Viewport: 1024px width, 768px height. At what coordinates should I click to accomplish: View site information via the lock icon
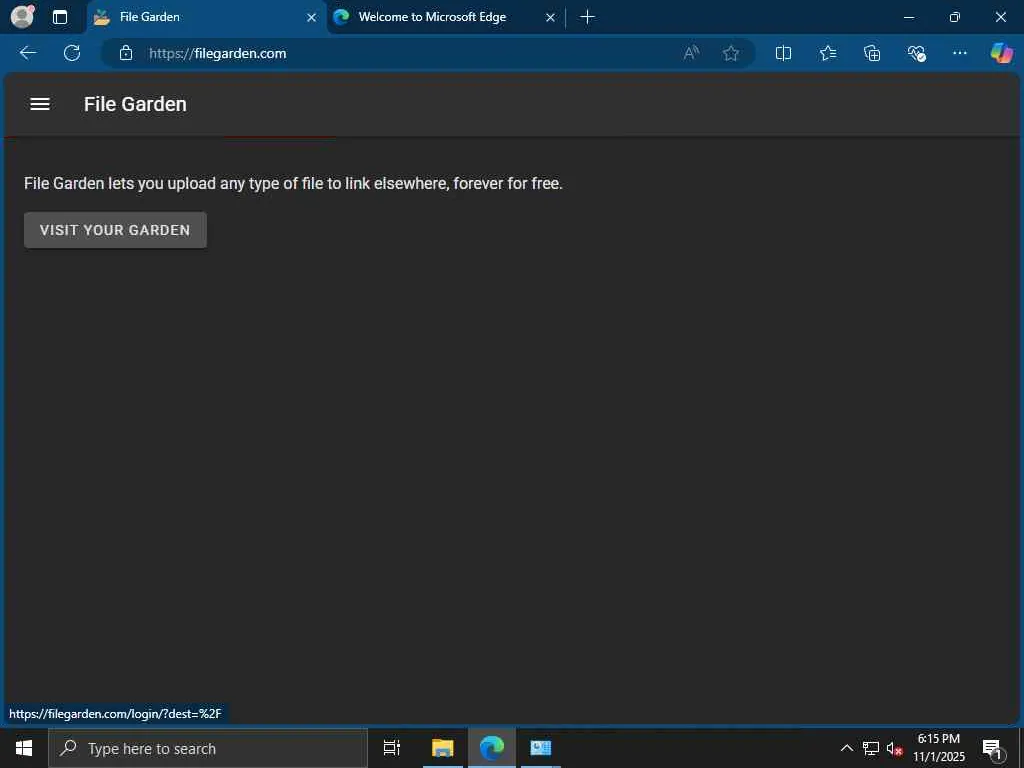[x=126, y=53]
